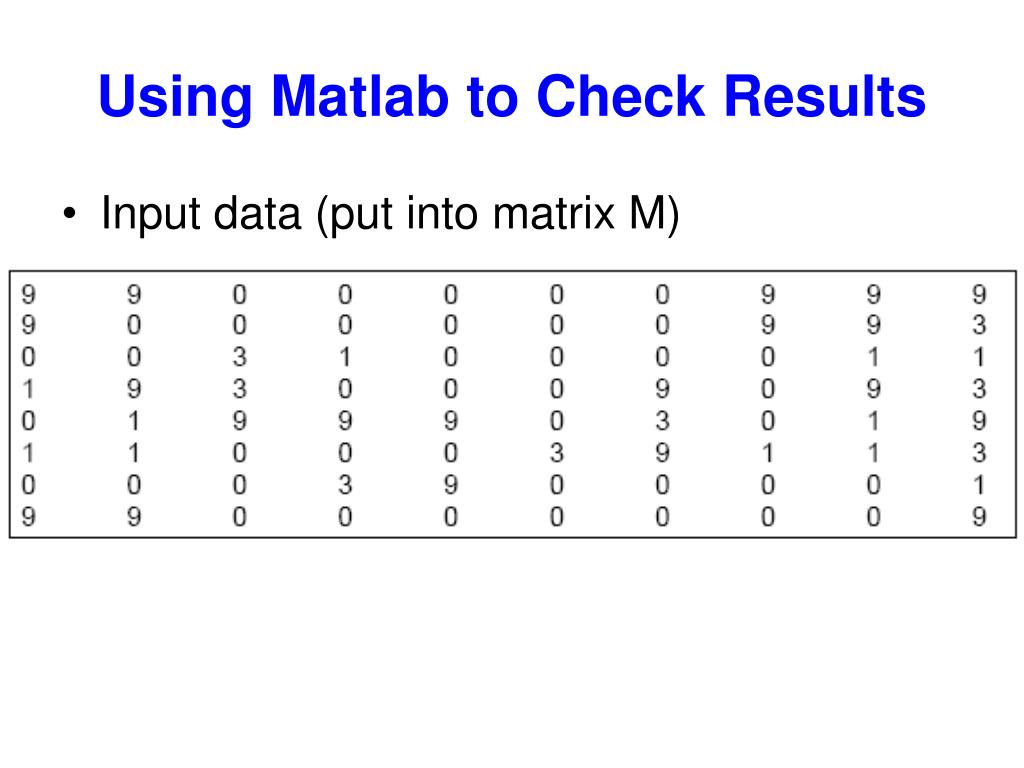Click the only 3 in the fifth matrix row
1024x768 pixels.
point(662,421)
